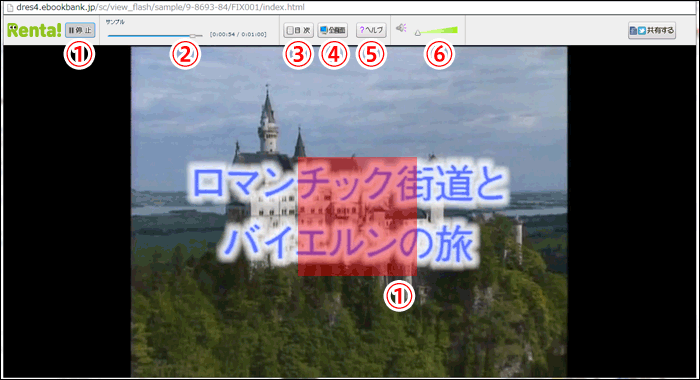Screen dimensions: 700x380
Task: Set volume to maximum on green bar
Action: (456, 30)
